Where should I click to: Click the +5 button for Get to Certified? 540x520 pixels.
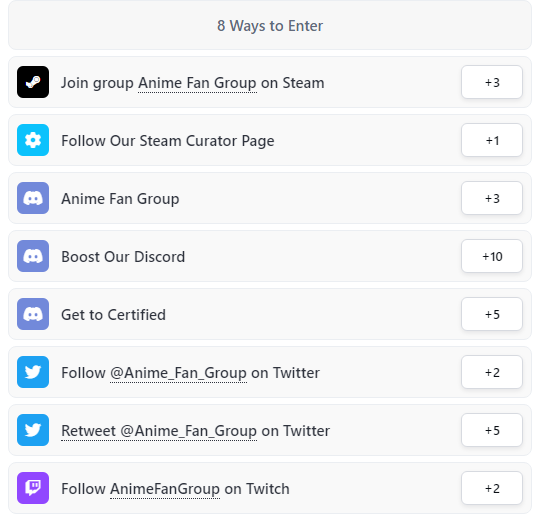click(492, 314)
